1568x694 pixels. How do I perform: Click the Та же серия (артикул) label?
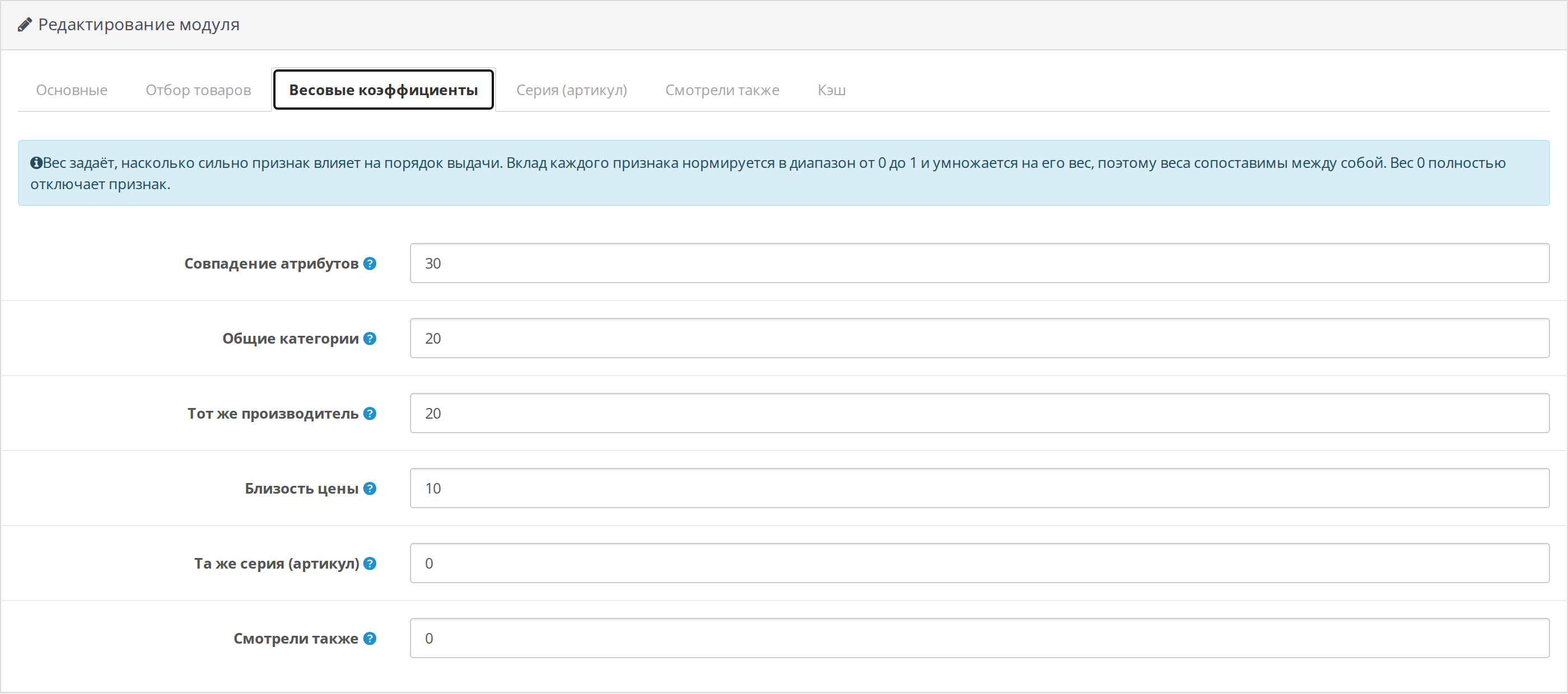[277, 563]
